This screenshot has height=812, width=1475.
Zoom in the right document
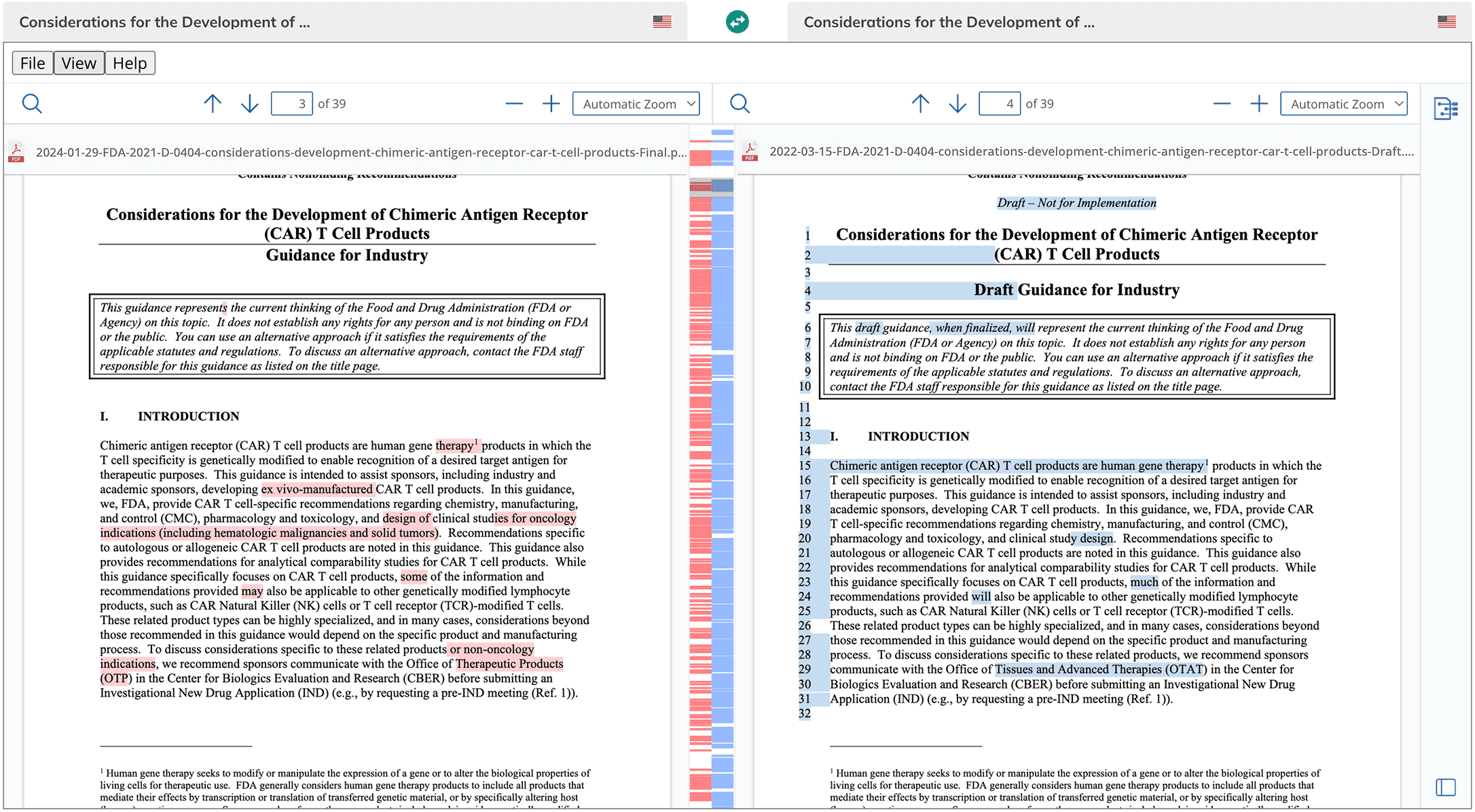(1258, 104)
